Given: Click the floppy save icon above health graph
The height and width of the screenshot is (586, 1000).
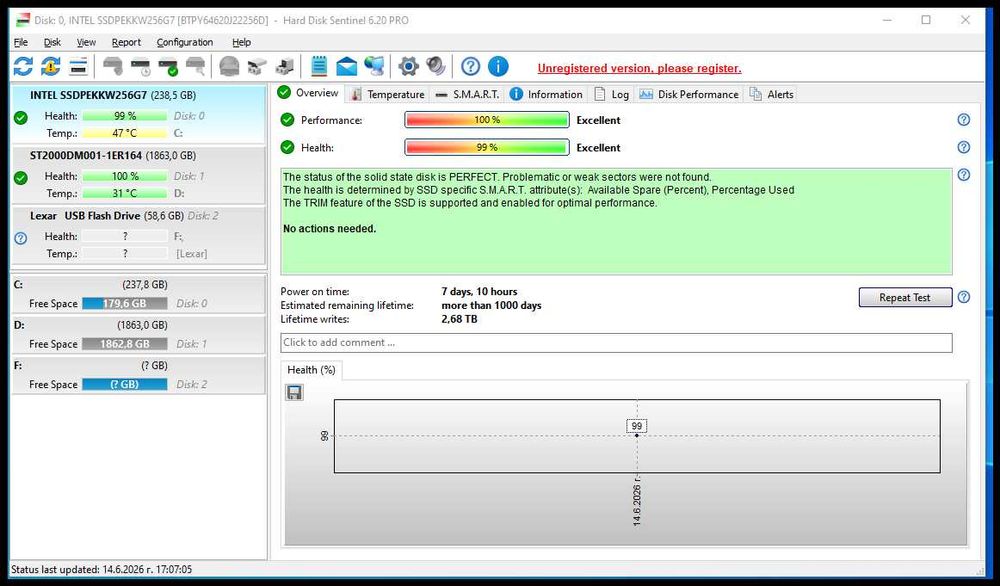Looking at the screenshot, I should click(x=294, y=392).
